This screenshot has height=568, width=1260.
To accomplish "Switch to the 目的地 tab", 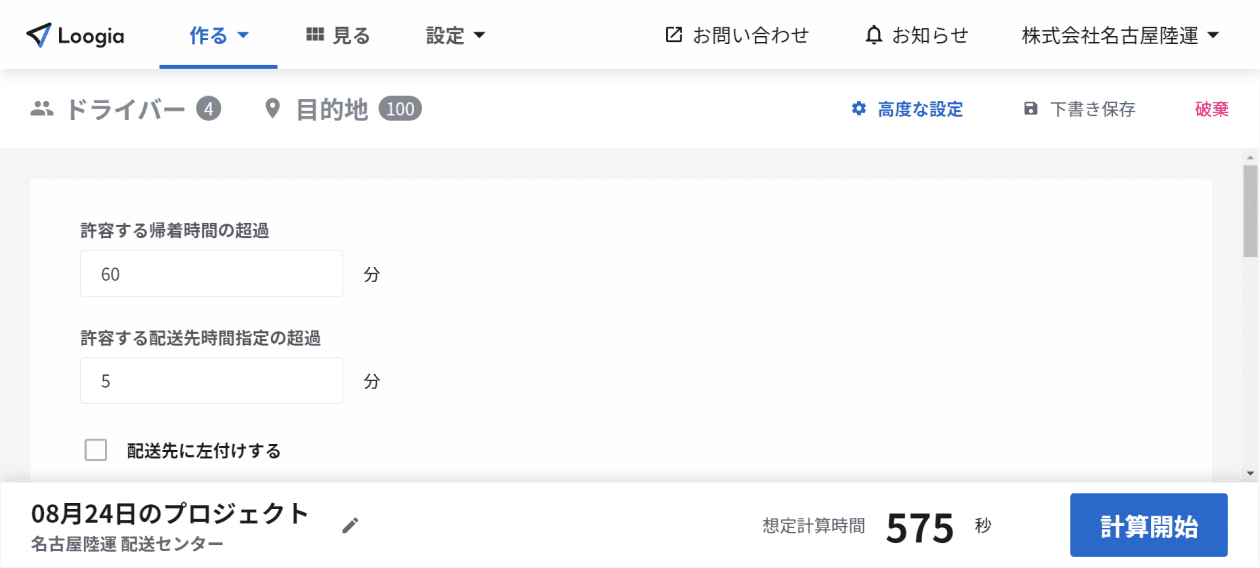I will pyautogui.click(x=342, y=109).
